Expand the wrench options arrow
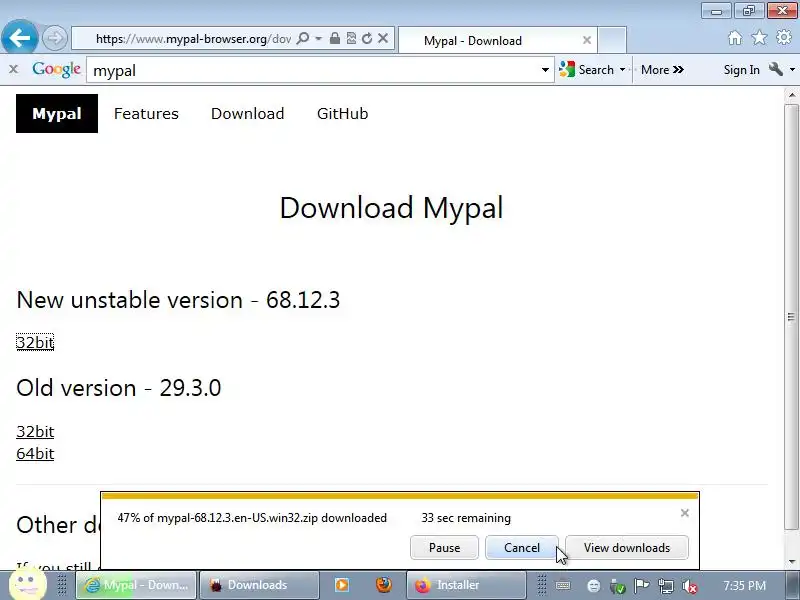The width and height of the screenshot is (800, 600). click(x=792, y=70)
